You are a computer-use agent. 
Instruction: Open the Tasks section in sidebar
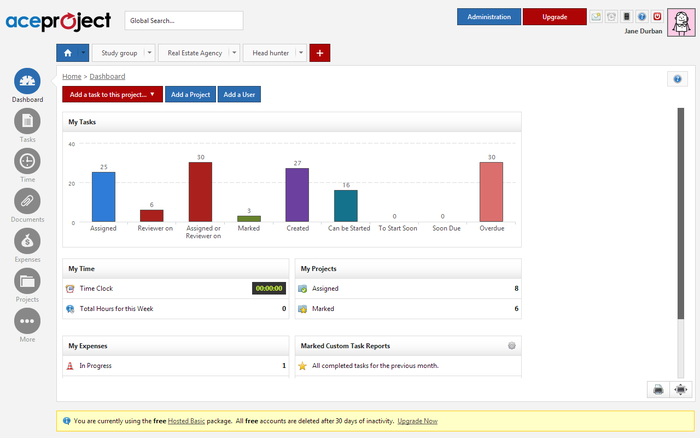pos(27,121)
